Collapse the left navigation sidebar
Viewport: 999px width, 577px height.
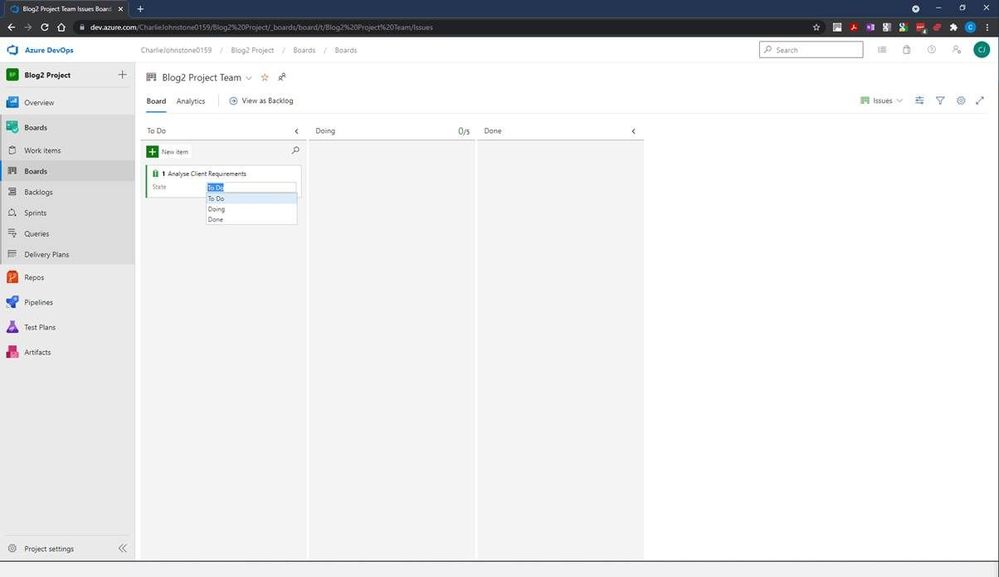pos(122,548)
